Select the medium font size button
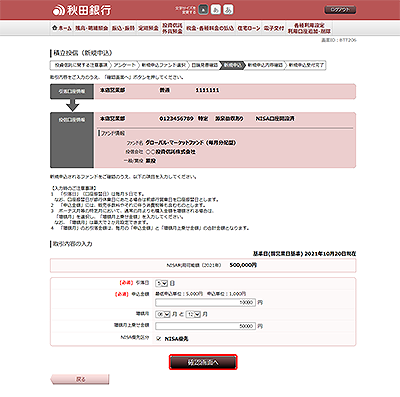Screen dimensions: 400x397 coord(216,10)
